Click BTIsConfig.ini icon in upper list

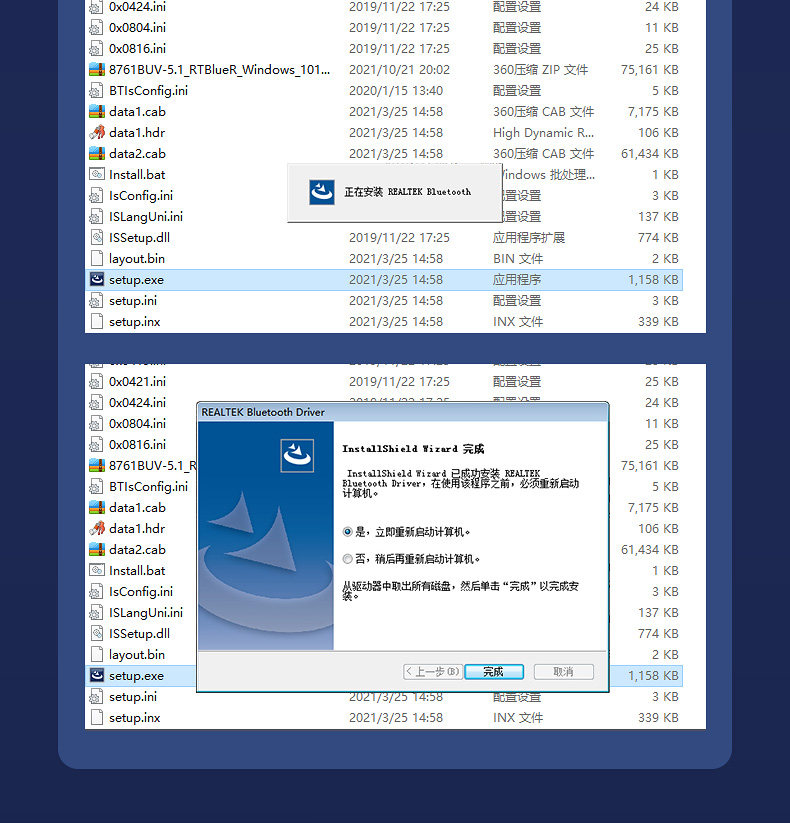point(96,91)
